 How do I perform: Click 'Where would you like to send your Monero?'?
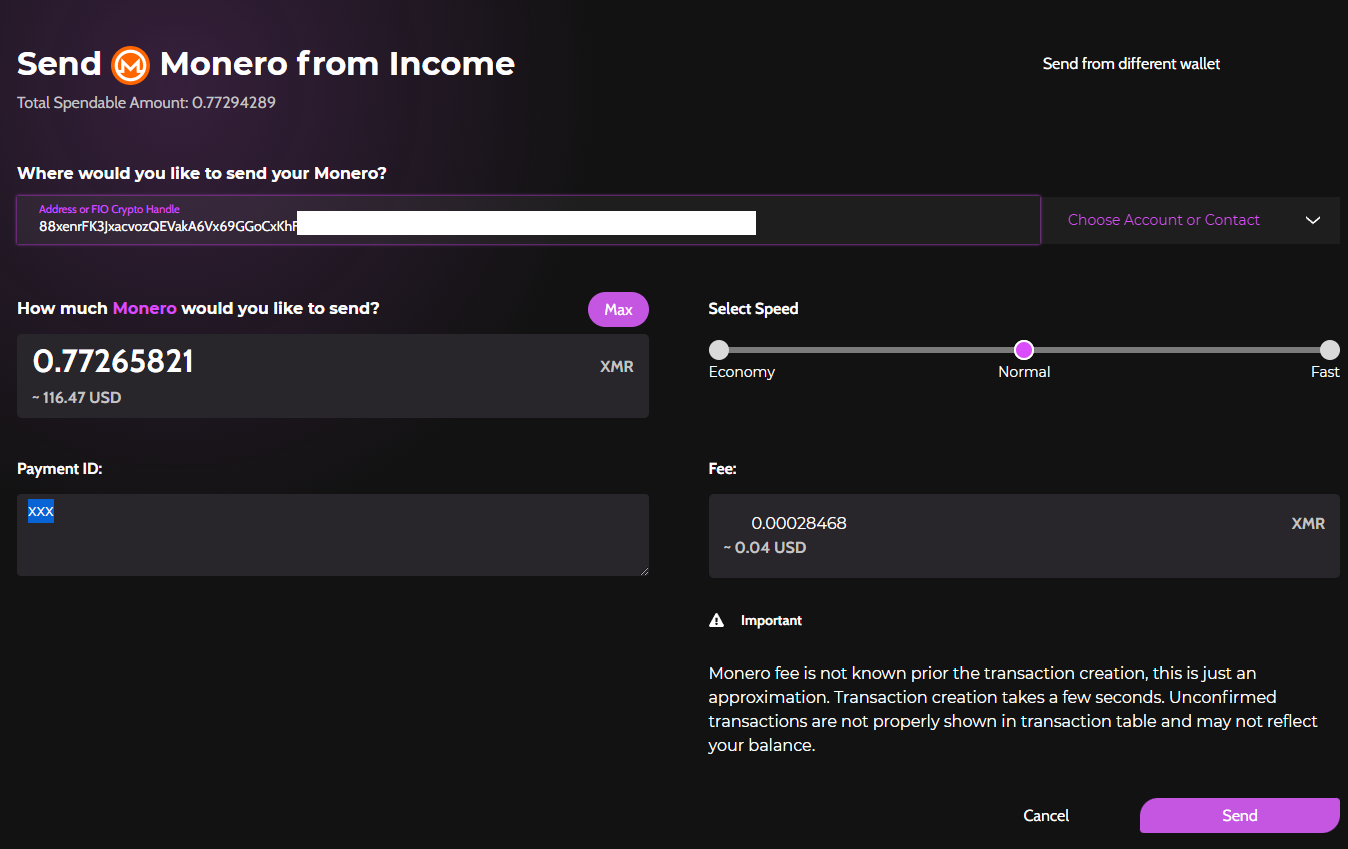202,173
